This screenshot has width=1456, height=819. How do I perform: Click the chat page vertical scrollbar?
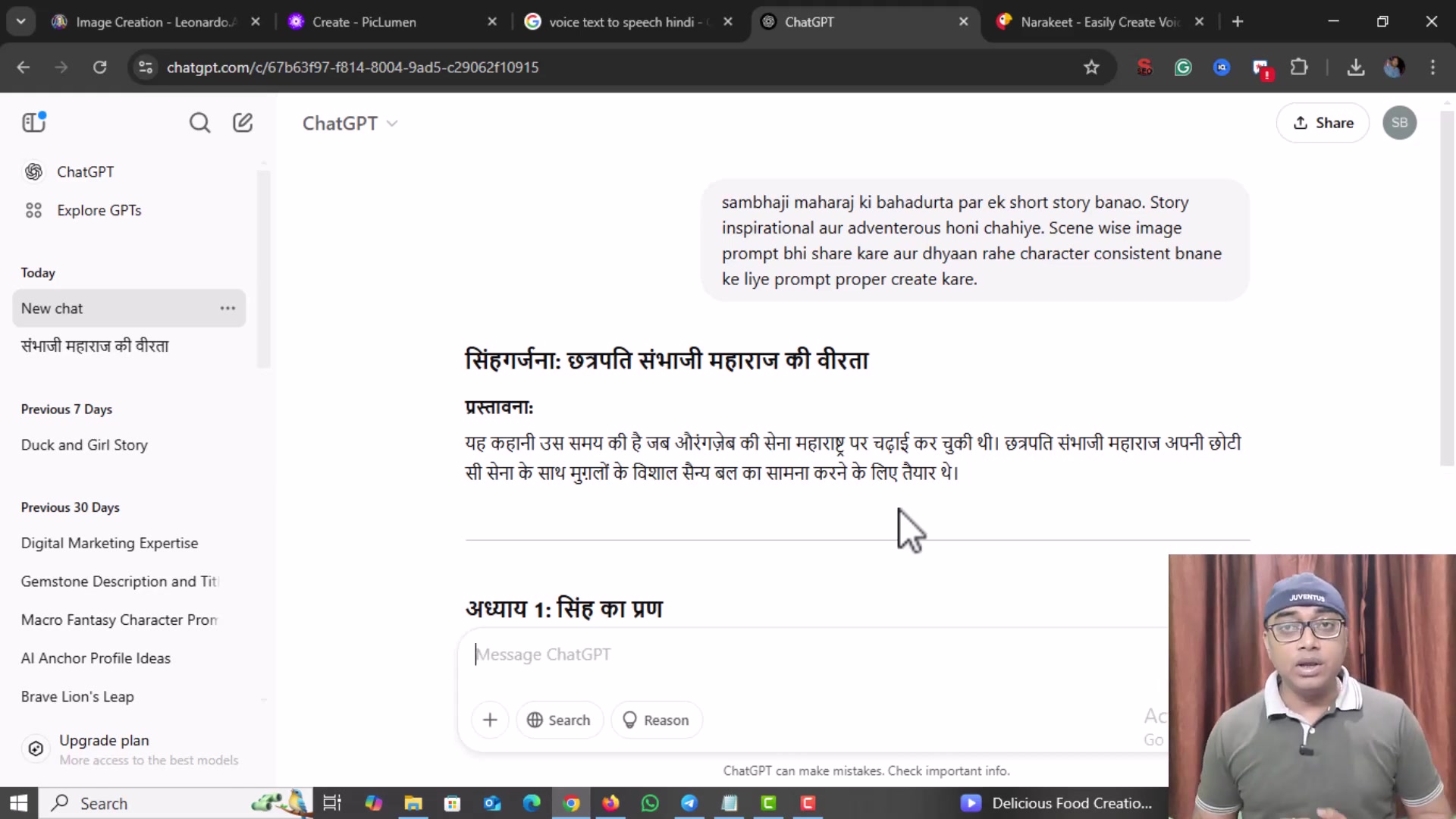1447,288
